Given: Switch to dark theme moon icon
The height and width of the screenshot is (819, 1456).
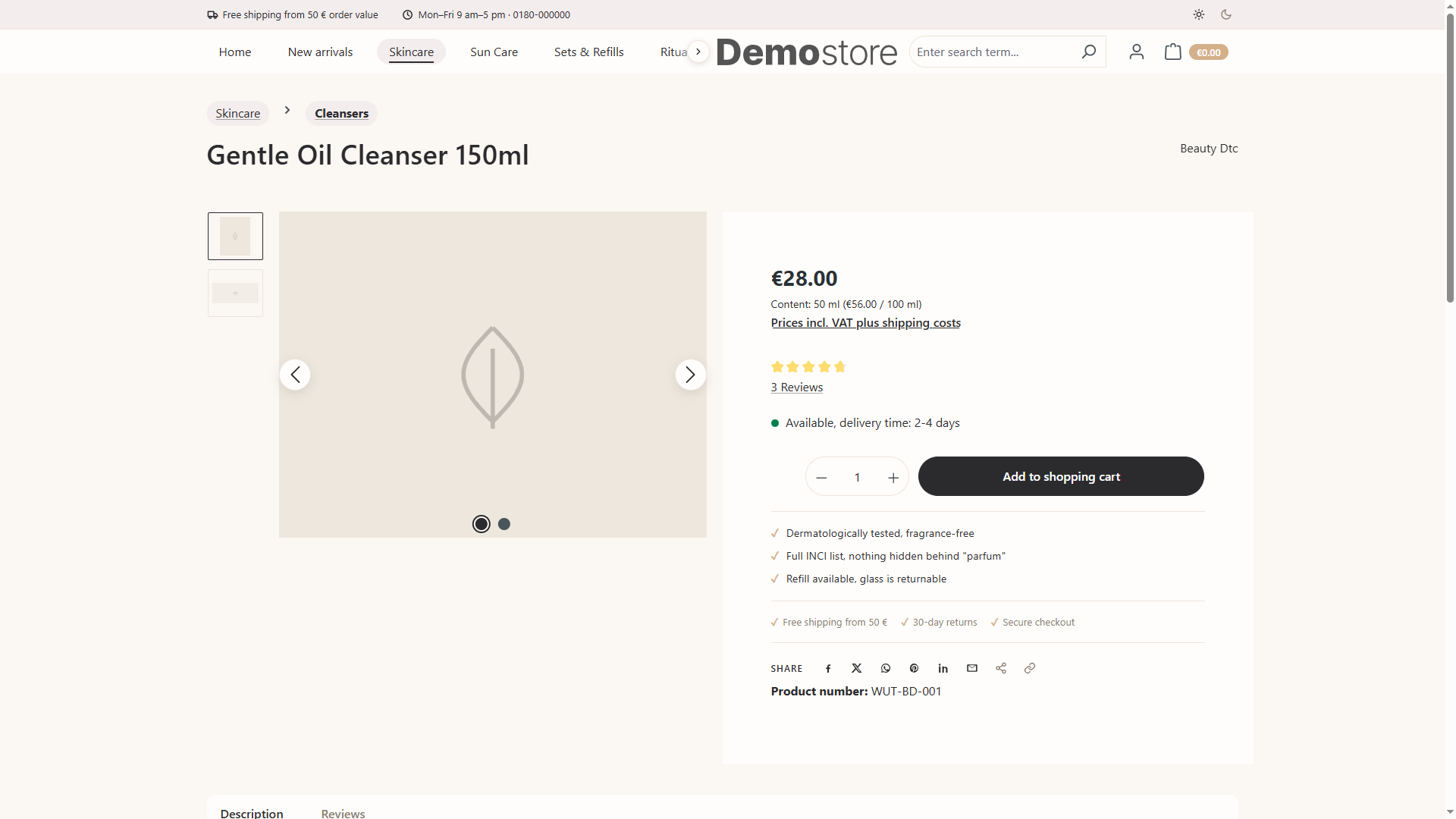Looking at the screenshot, I should [x=1226, y=14].
